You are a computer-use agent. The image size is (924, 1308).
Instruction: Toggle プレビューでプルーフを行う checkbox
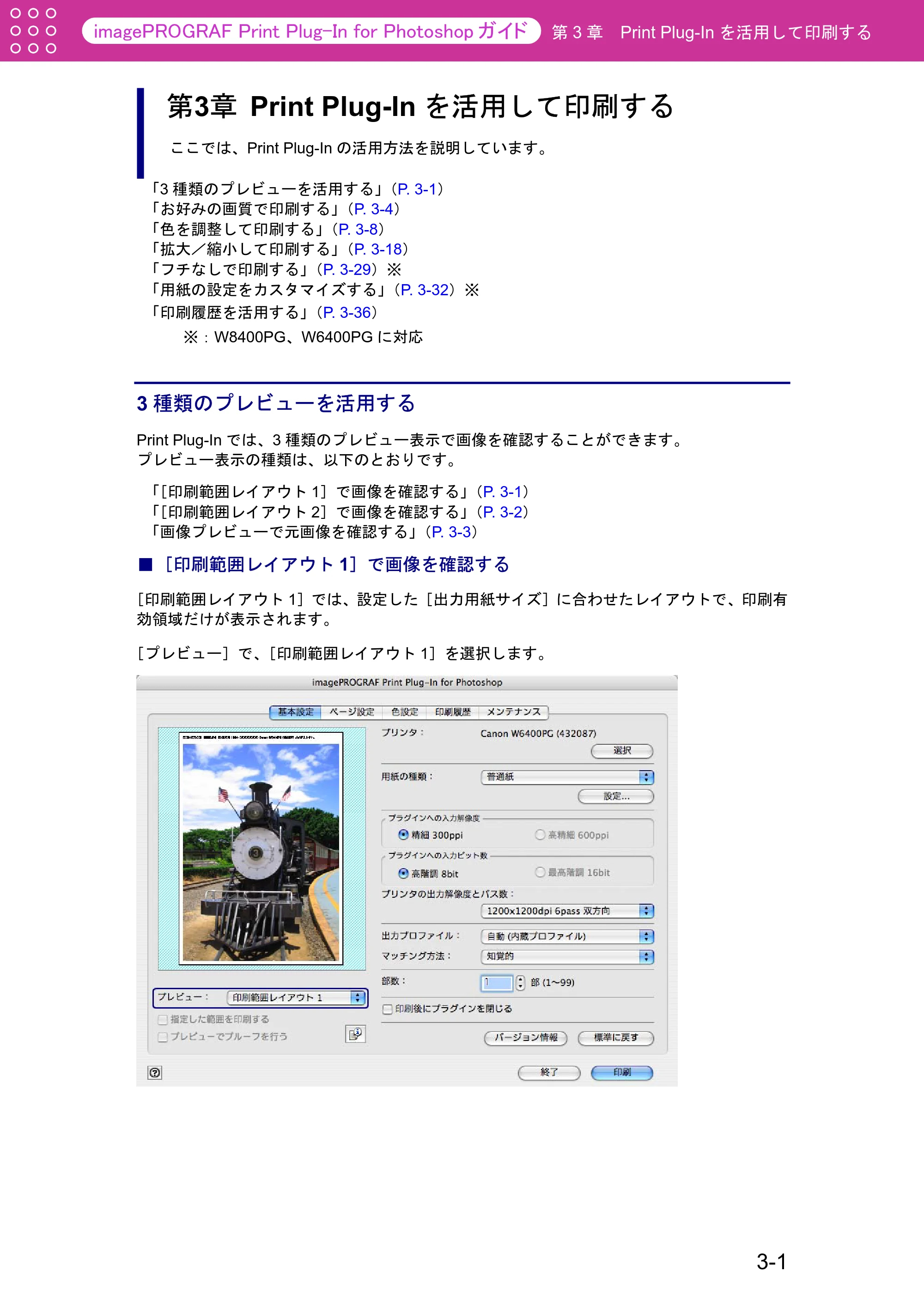coord(163,1037)
